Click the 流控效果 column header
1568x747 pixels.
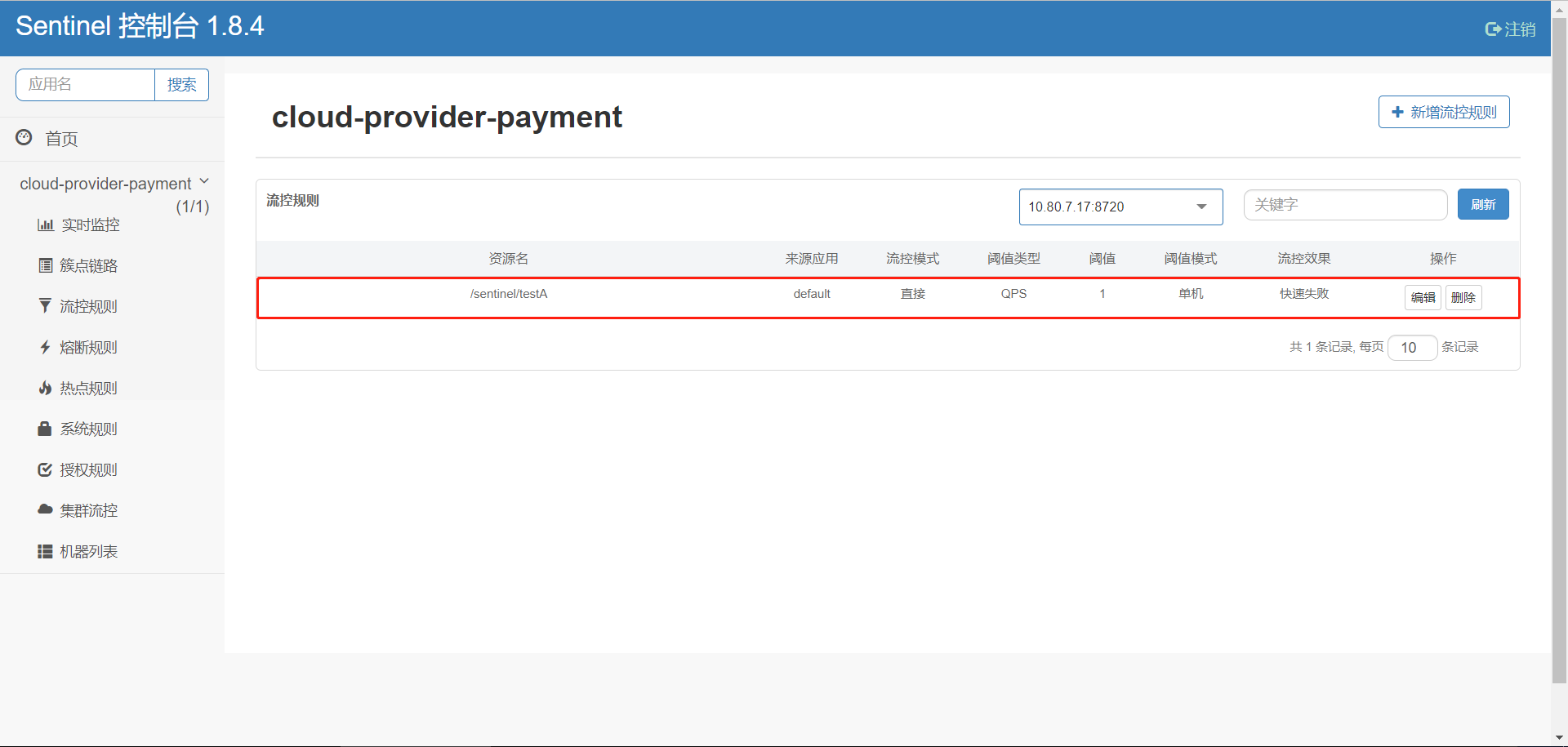click(x=1304, y=259)
